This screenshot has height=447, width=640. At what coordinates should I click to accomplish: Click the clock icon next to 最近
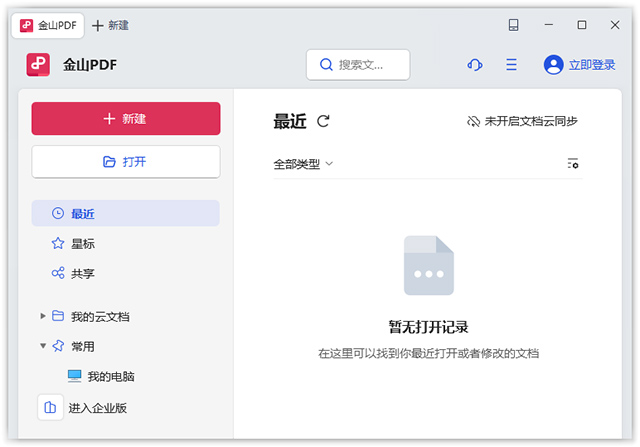point(58,213)
